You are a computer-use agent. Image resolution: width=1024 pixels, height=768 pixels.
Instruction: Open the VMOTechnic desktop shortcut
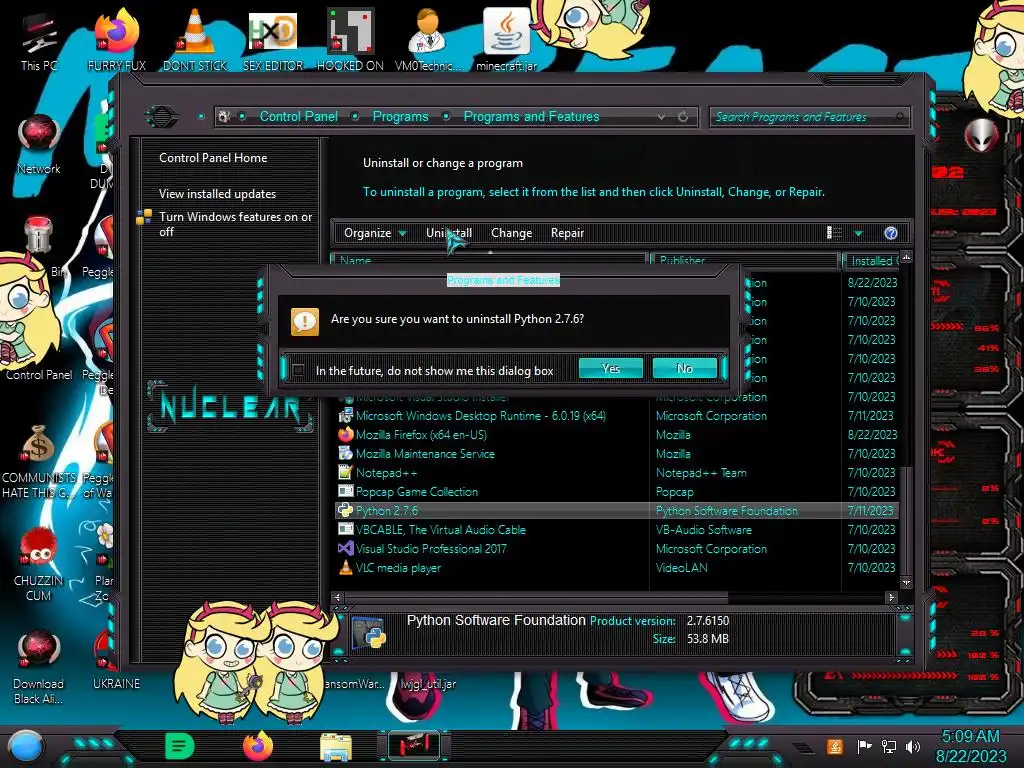[428, 41]
